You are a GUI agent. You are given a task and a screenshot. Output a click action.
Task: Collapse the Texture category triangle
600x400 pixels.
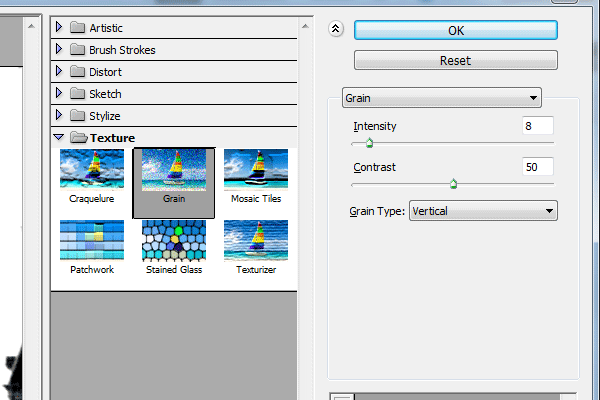pyautogui.click(x=59, y=137)
